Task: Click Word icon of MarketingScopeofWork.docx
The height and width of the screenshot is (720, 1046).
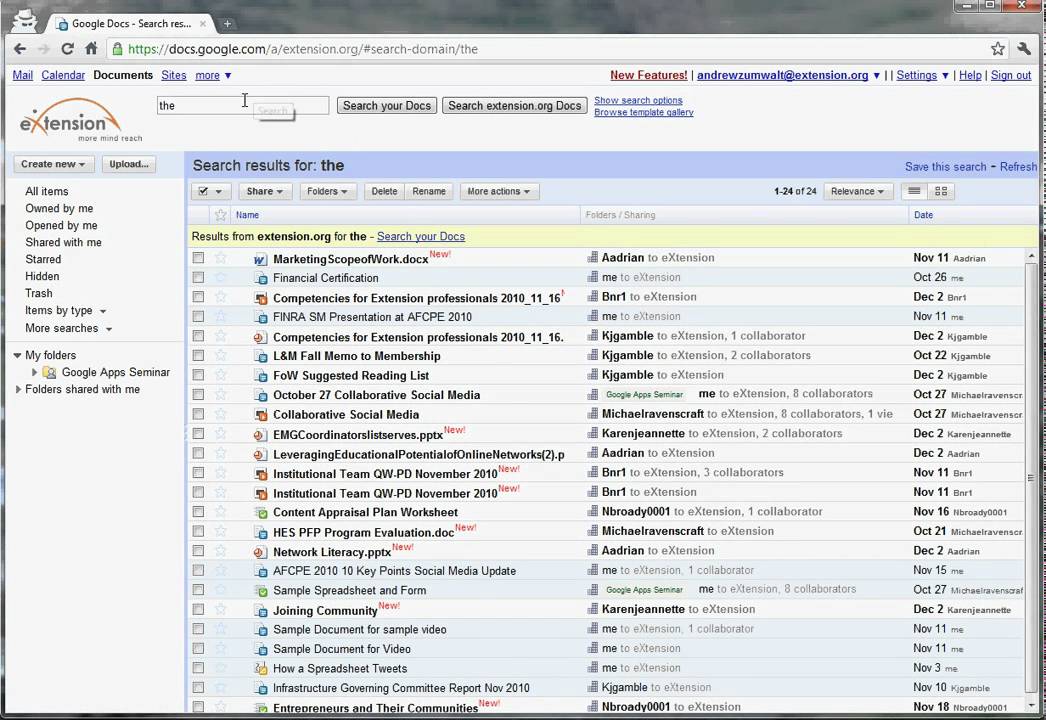Action: click(x=260, y=259)
